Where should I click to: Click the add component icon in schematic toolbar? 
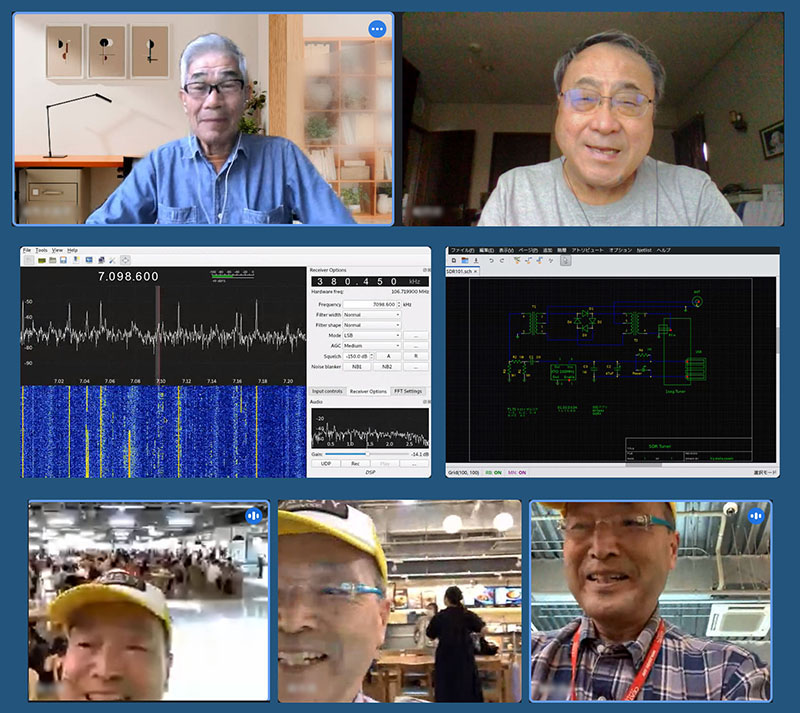(517, 260)
